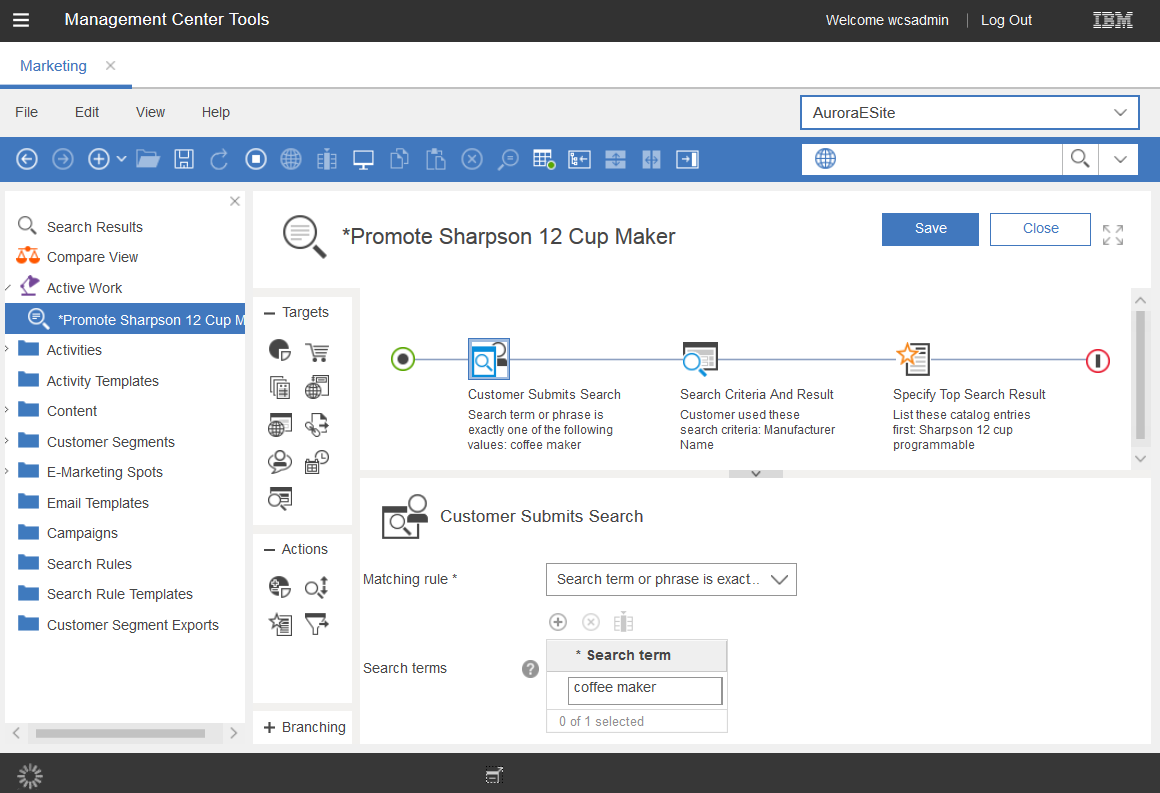This screenshot has width=1160, height=793.
Task: Select the Specify Top Search Result element
Action: (913, 359)
